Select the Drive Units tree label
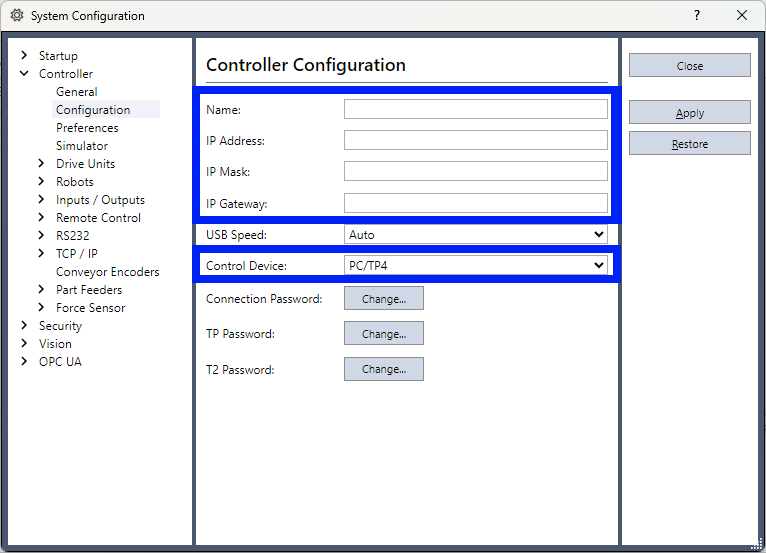Image resolution: width=766 pixels, height=553 pixels. pyautogui.click(x=85, y=164)
